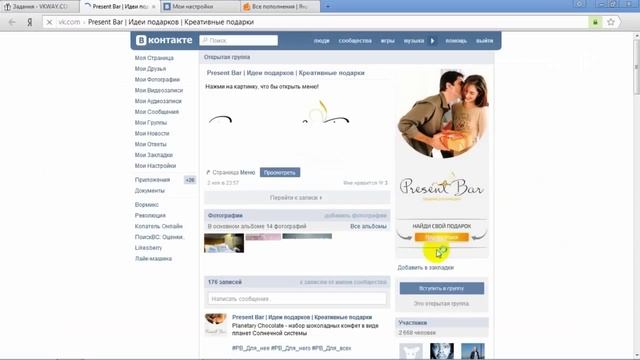Switch to the 'Все пополнения' tab
The height and width of the screenshot is (360, 640).
280,7
